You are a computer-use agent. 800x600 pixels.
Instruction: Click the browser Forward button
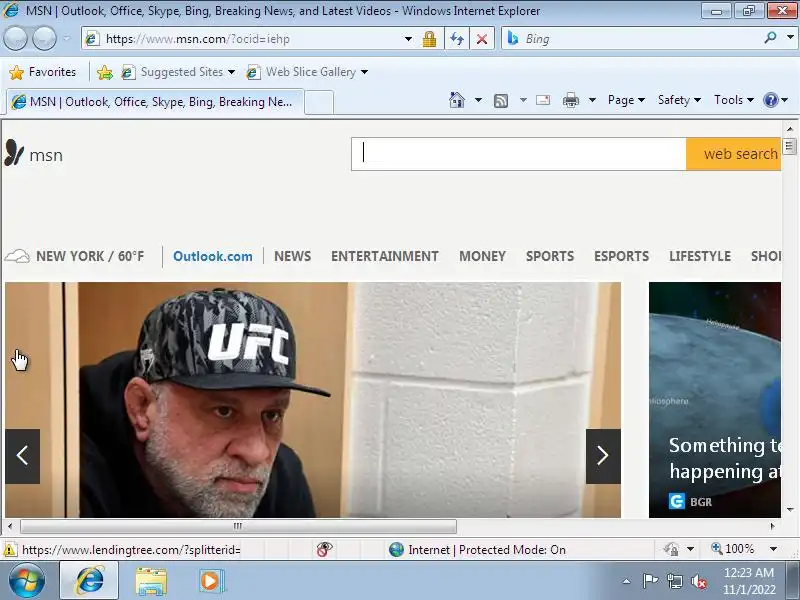click(45, 38)
